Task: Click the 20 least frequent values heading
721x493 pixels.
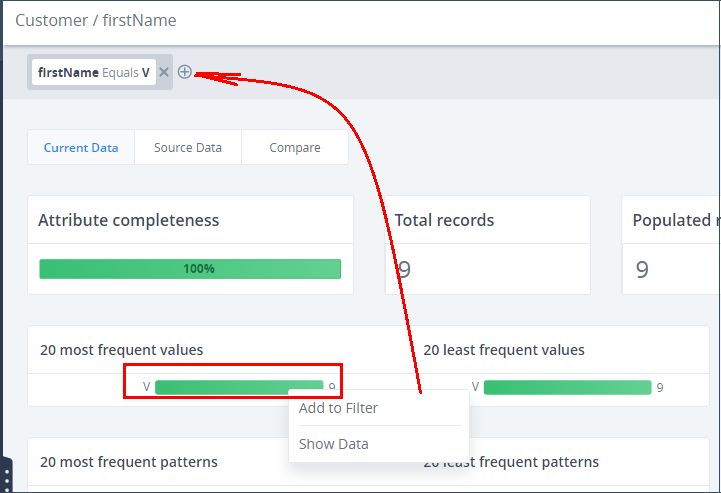Action: pyautogui.click(x=504, y=350)
